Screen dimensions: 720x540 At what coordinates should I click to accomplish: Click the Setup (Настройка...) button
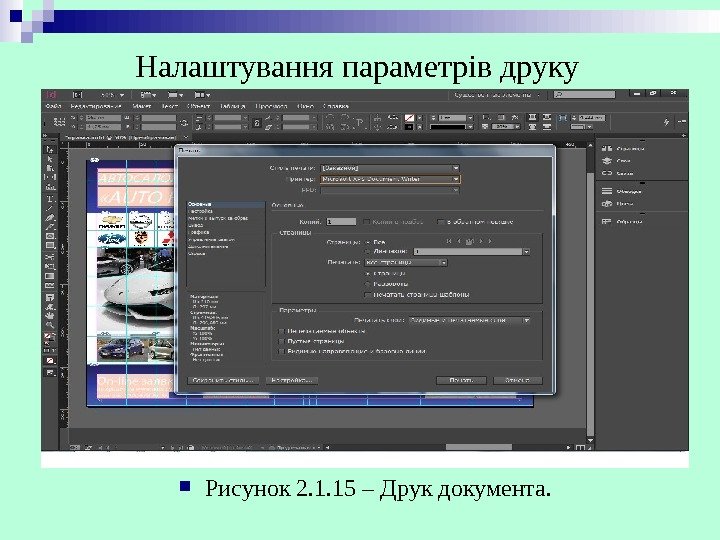[292, 380]
